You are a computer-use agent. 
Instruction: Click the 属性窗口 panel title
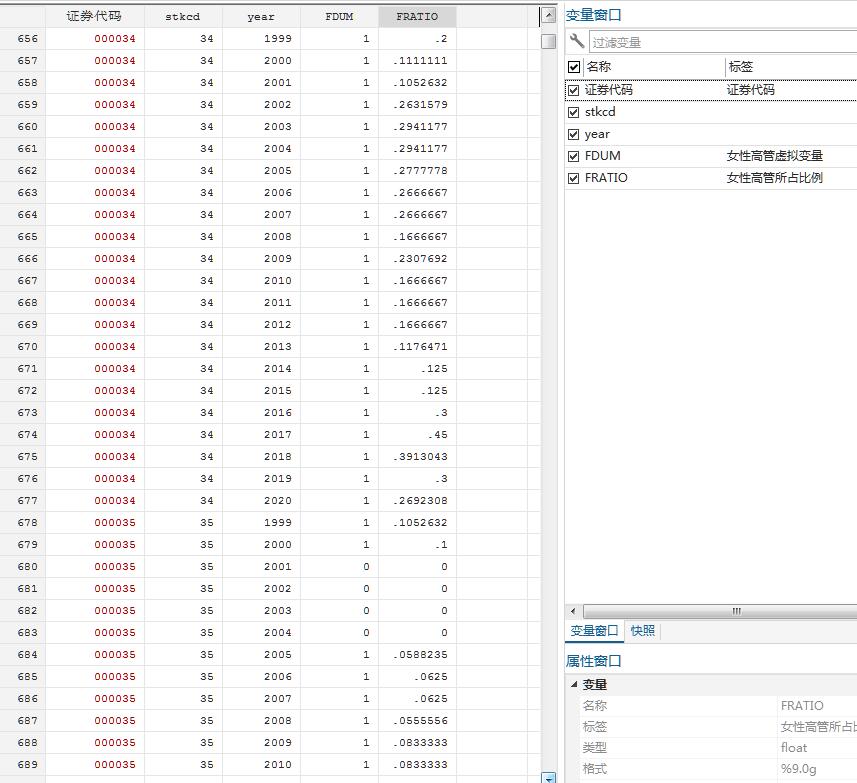593,661
